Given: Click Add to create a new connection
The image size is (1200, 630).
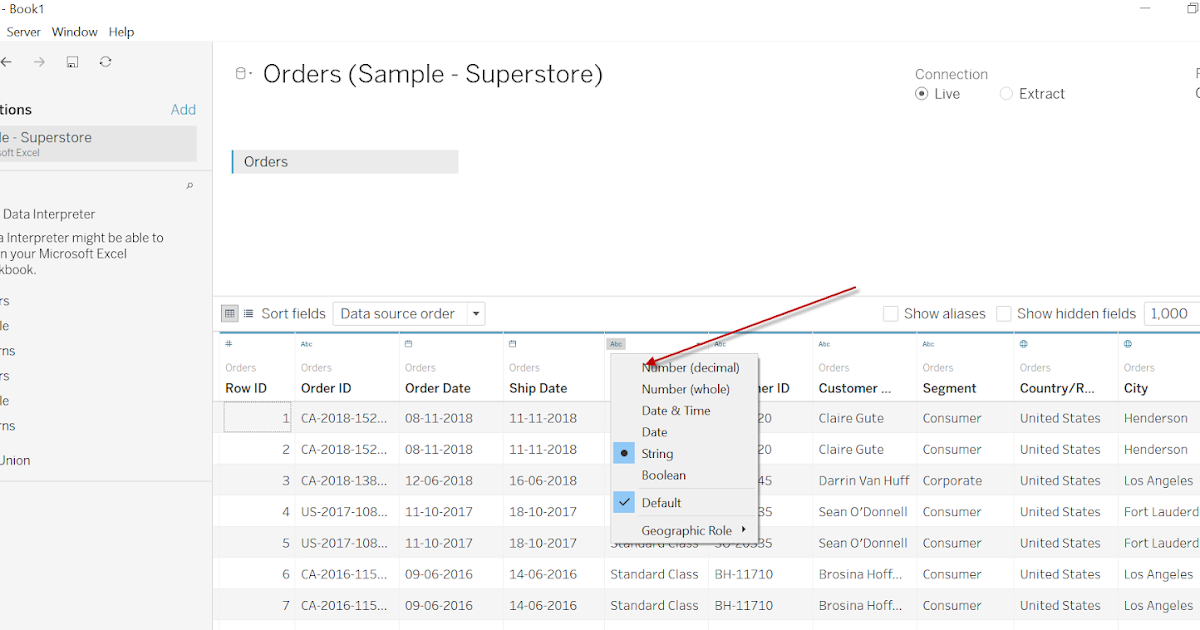Looking at the screenshot, I should [x=183, y=109].
